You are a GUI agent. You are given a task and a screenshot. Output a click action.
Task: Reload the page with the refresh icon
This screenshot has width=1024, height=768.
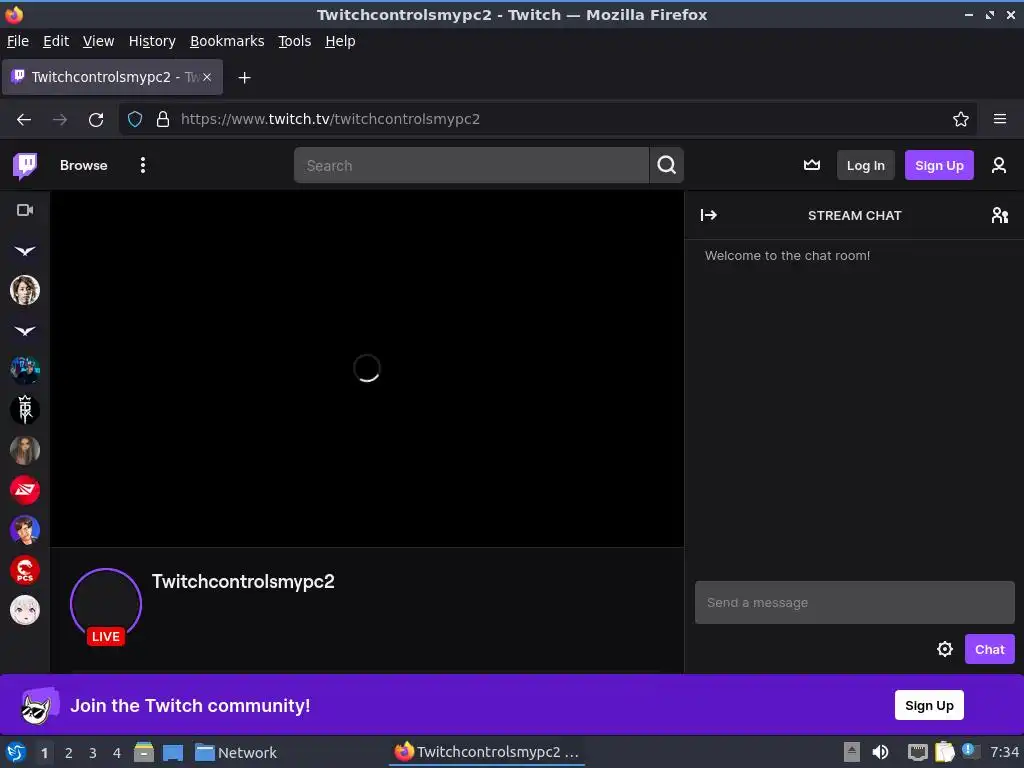96,120
